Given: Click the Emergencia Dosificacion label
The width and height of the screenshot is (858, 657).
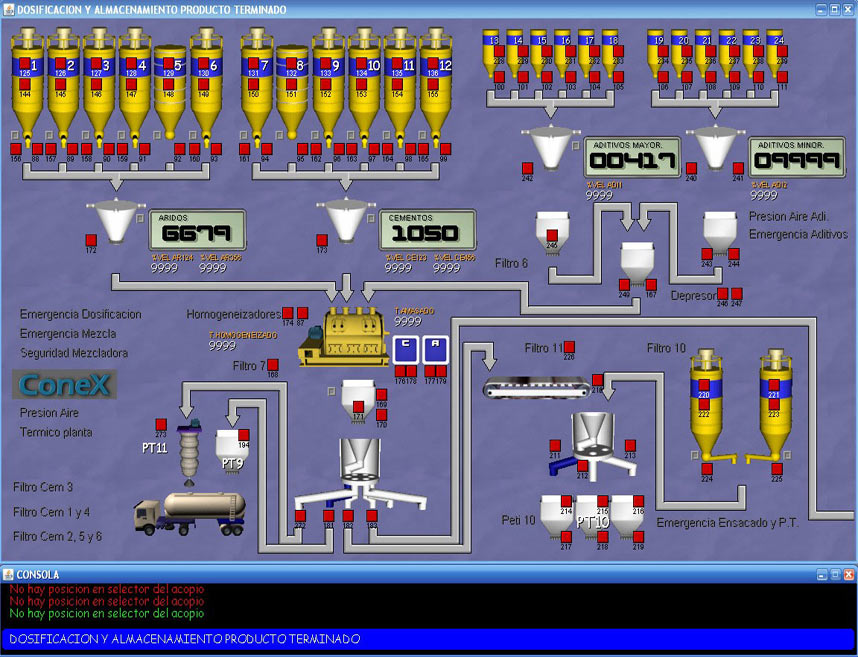Looking at the screenshot, I should click(x=81, y=314).
